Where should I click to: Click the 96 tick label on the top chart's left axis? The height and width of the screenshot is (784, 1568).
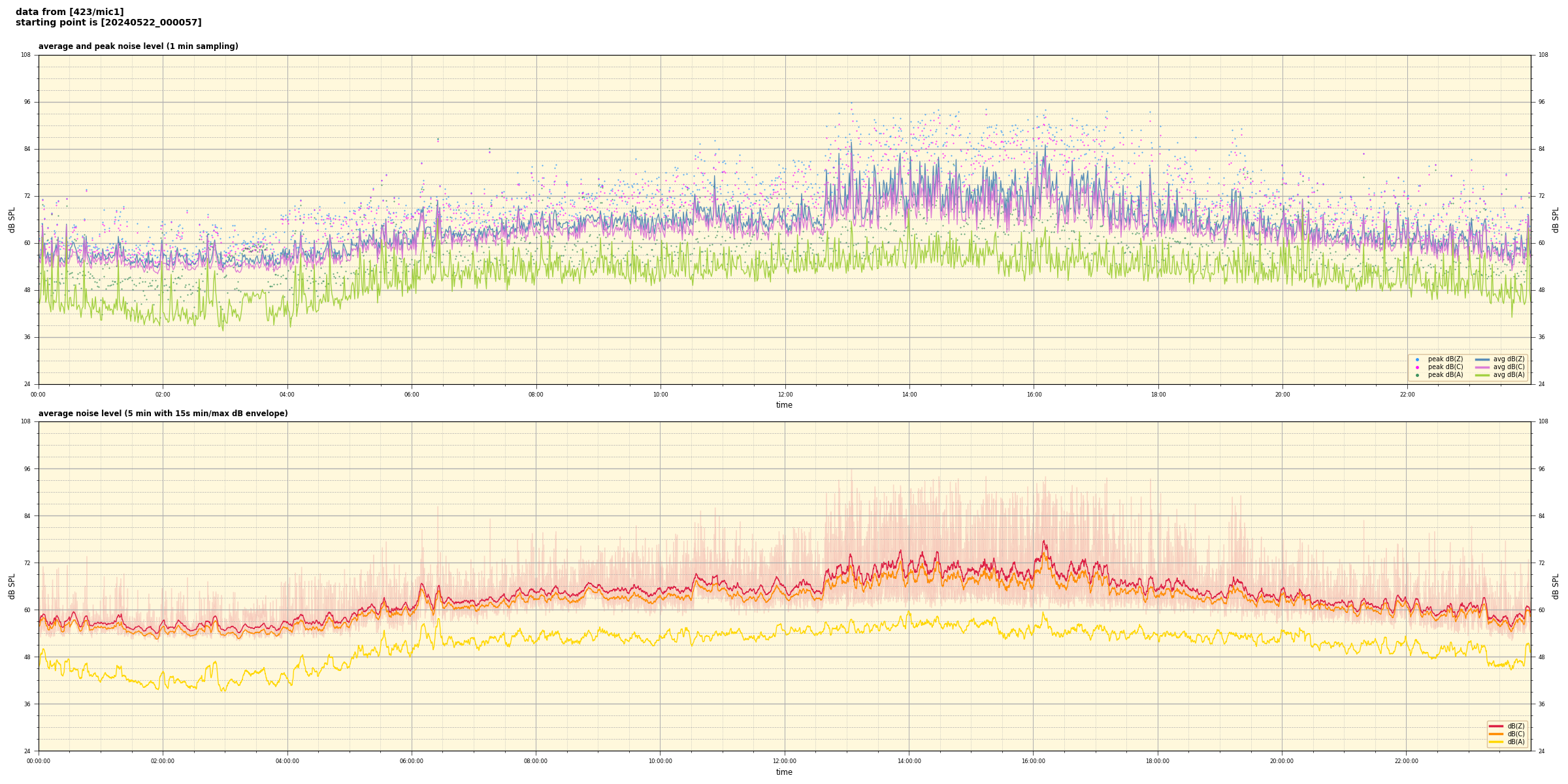[x=26, y=102]
